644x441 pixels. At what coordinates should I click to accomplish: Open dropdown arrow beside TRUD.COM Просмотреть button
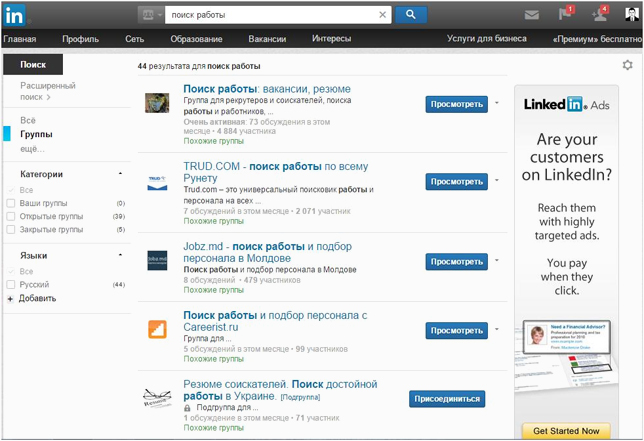click(x=497, y=180)
